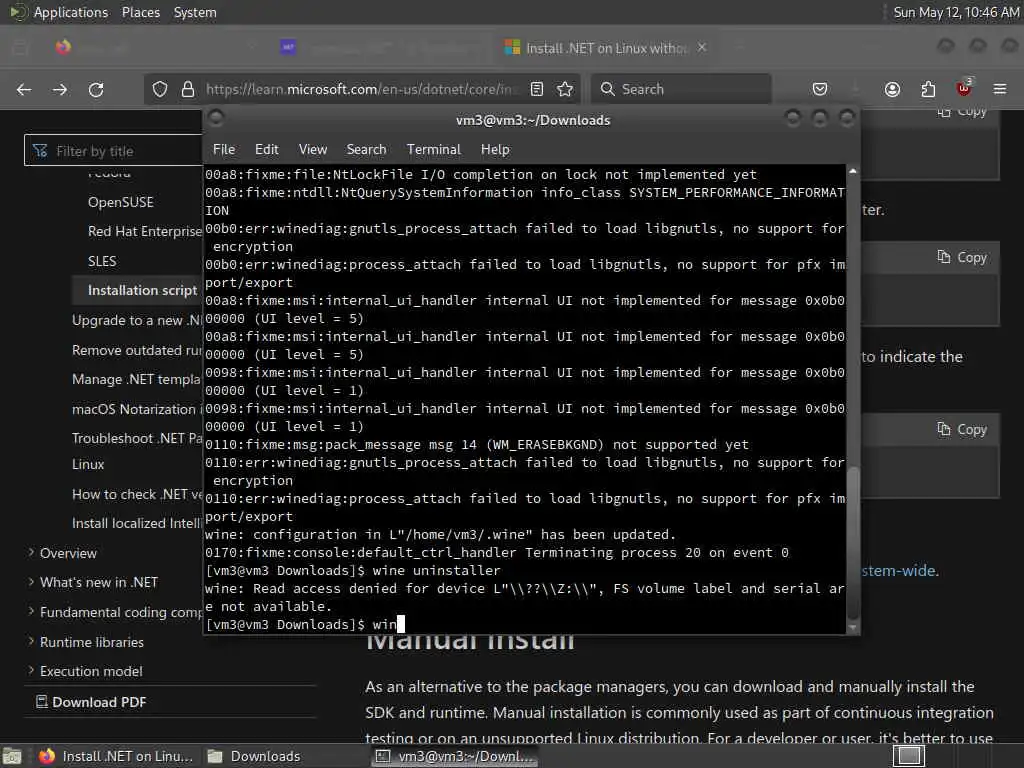Switch to vm3@vm3 terminal taskbar item

455,756
